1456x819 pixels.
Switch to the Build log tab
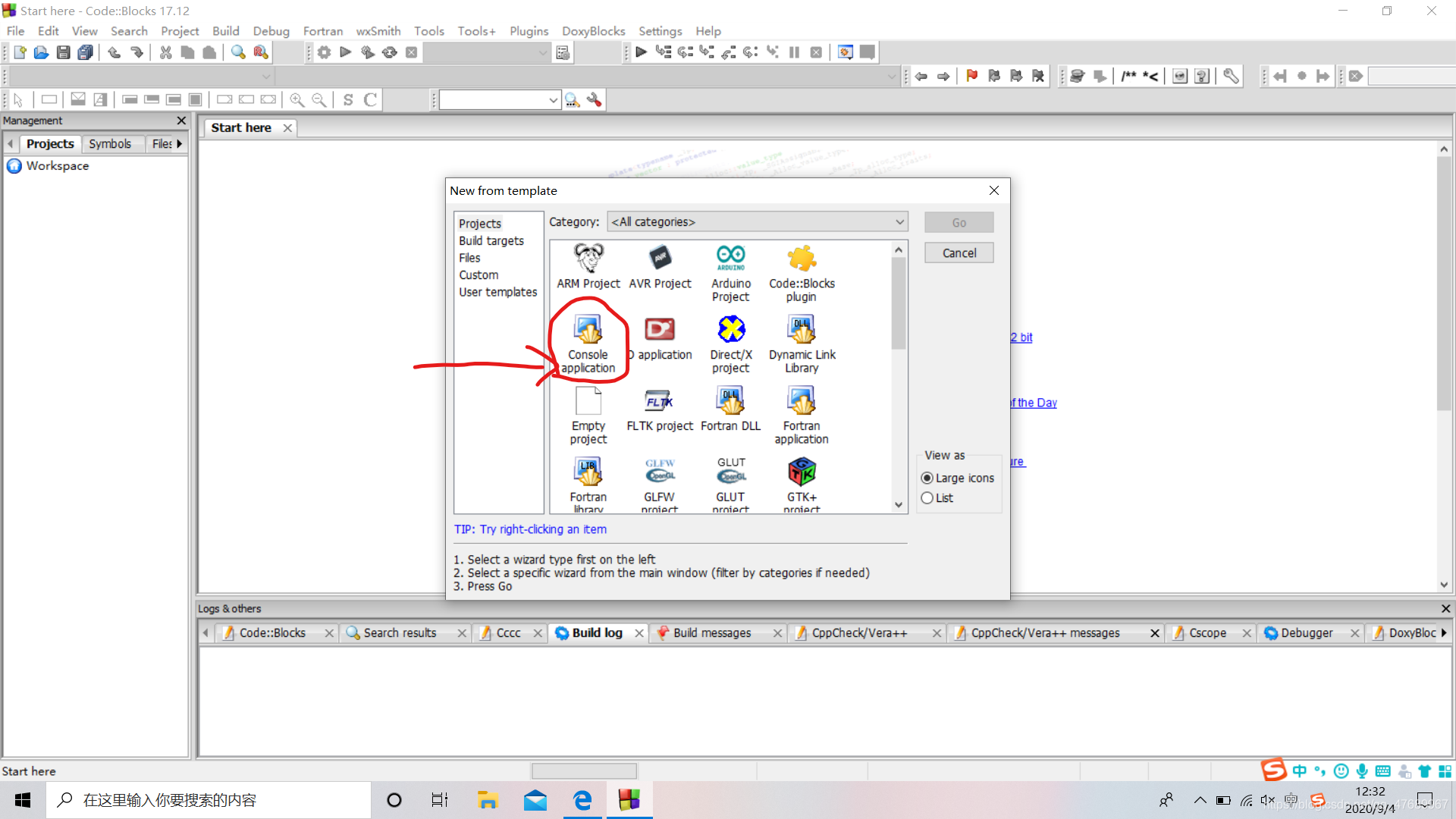click(x=596, y=631)
